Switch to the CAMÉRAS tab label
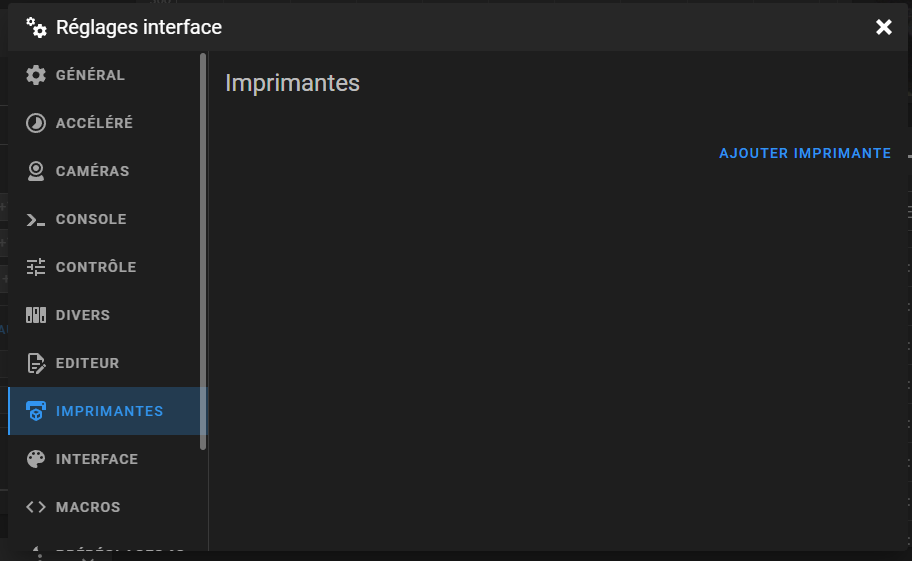Image resolution: width=912 pixels, height=561 pixels. point(92,171)
